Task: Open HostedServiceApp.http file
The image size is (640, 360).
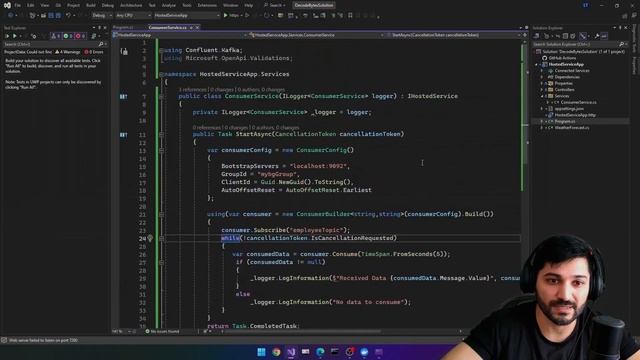Action: [x=575, y=115]
